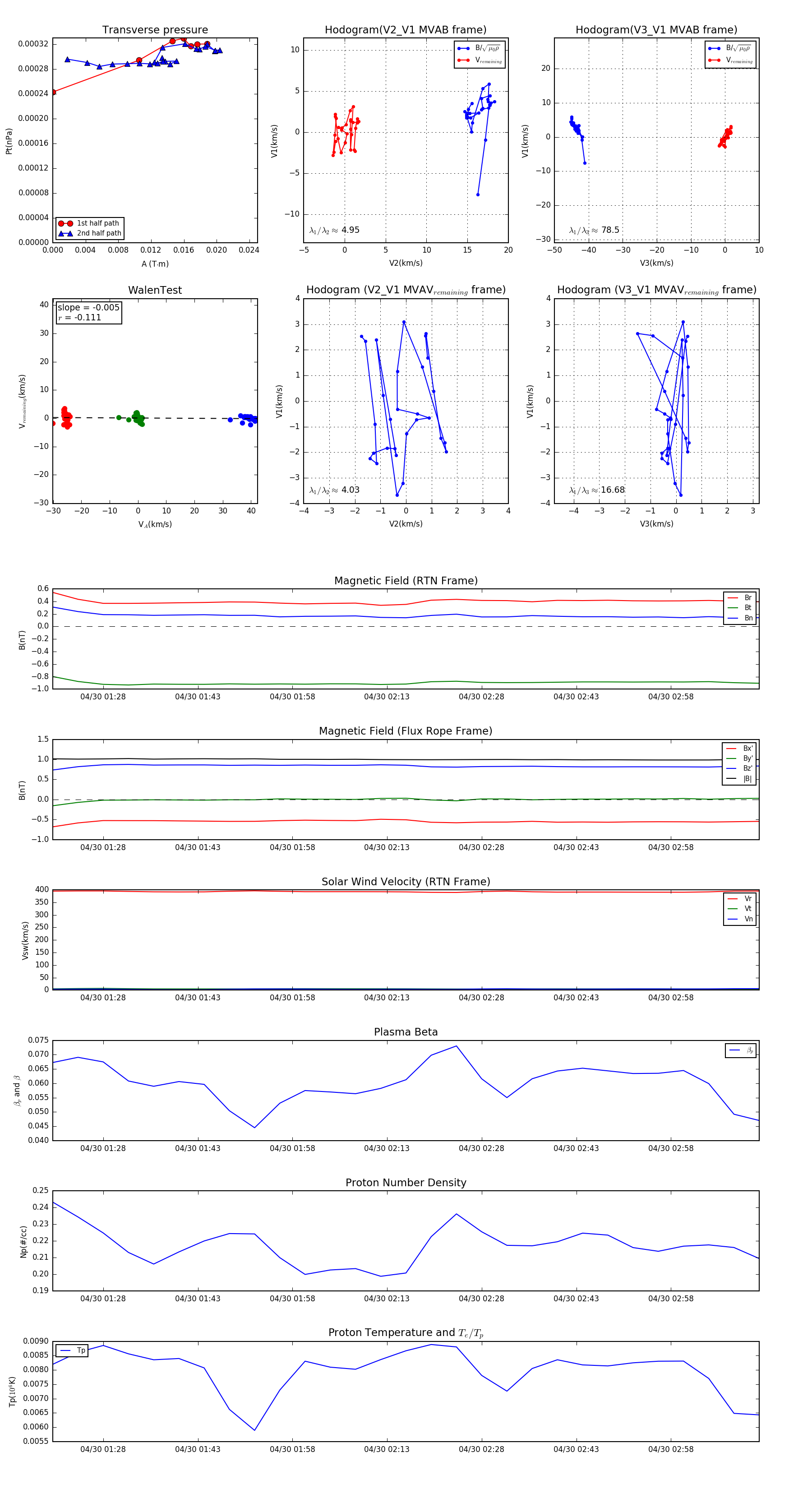Click the 'Plasma Beta' plot title
Screen dimensions: 812x1489
tap(406, 1032)
